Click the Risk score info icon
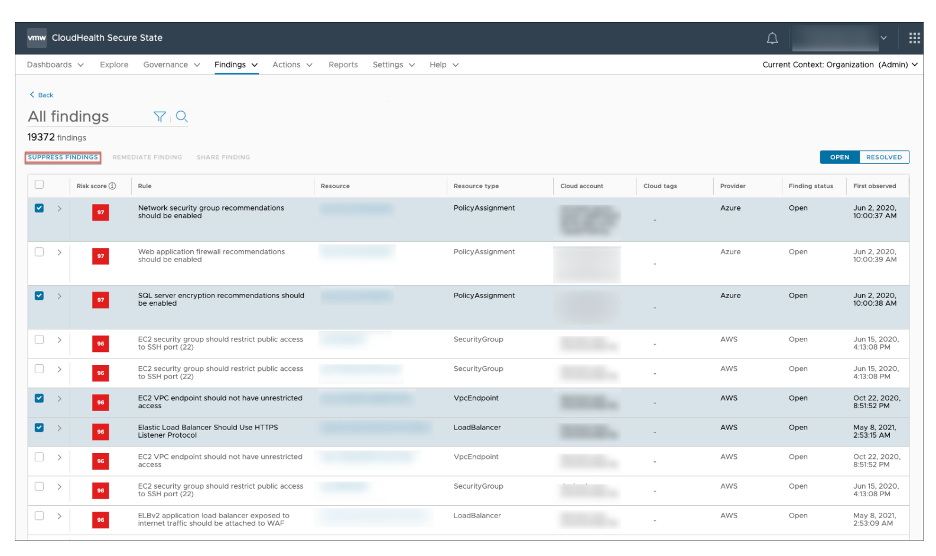Viewport: 936px width, 556px height. pos(113,186)
